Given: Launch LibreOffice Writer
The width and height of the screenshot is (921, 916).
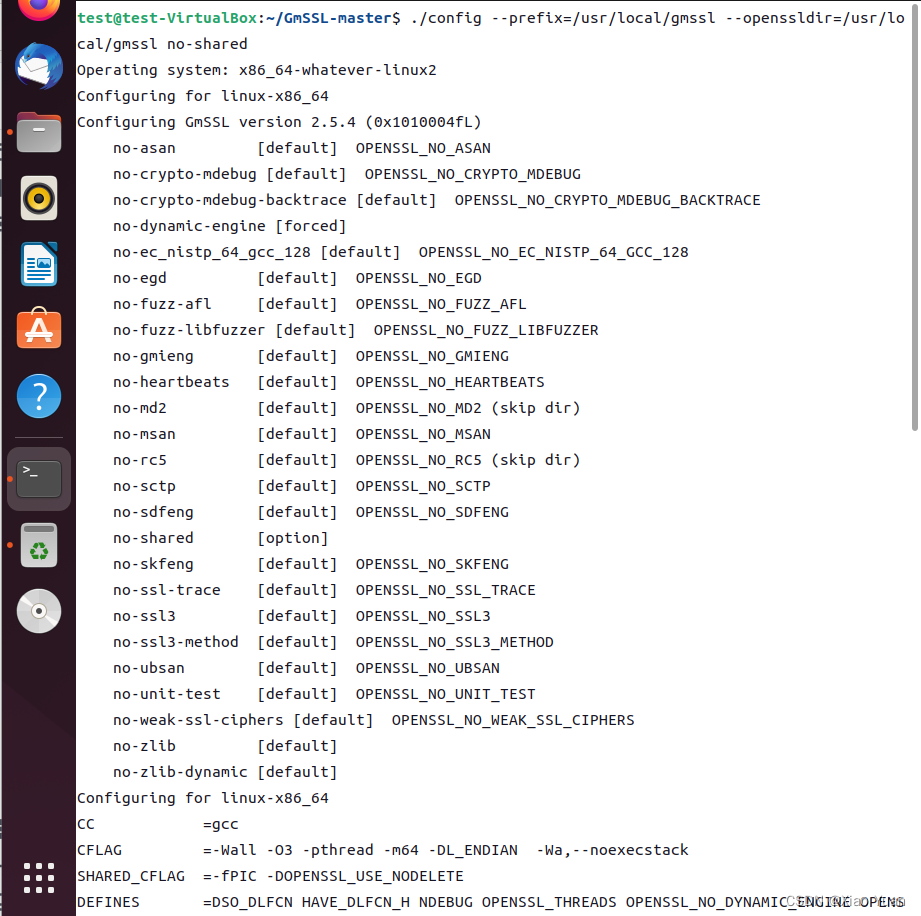Looking at the screenshot, I should [x=39, y=264].
